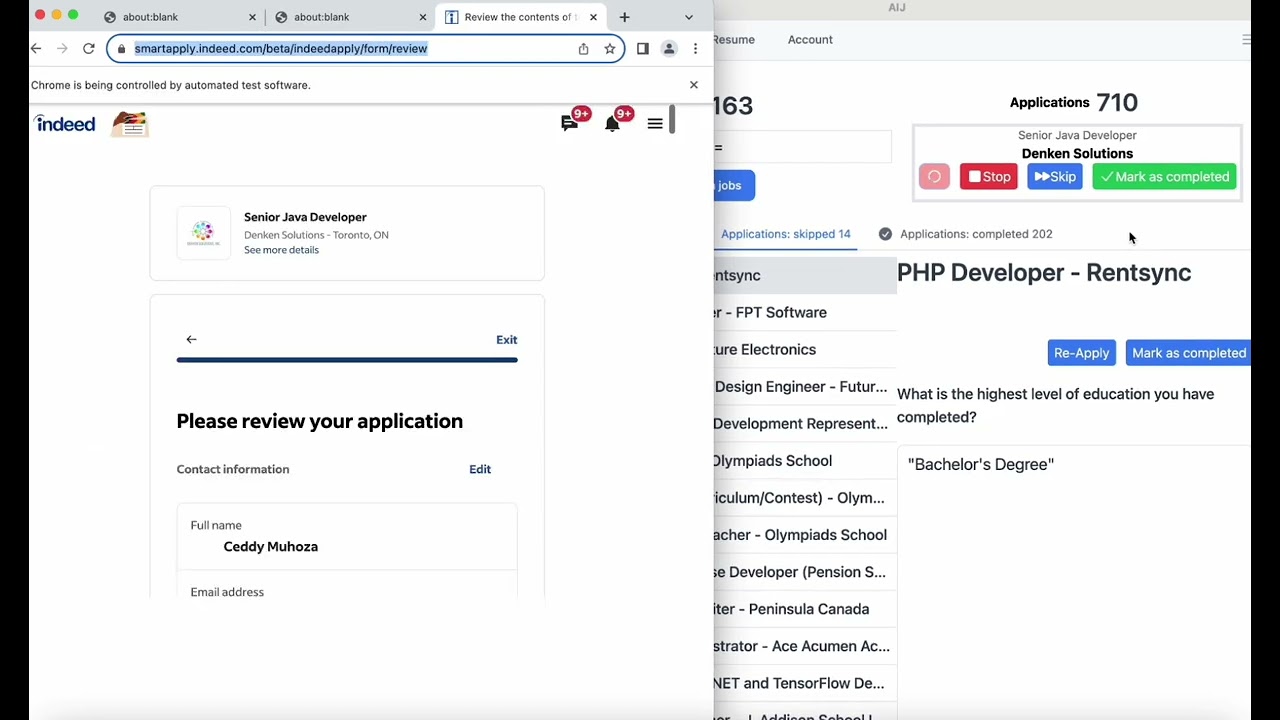Select the Review the contents tab
This screenshot has width=1280, height=720.
pos(520,17)
